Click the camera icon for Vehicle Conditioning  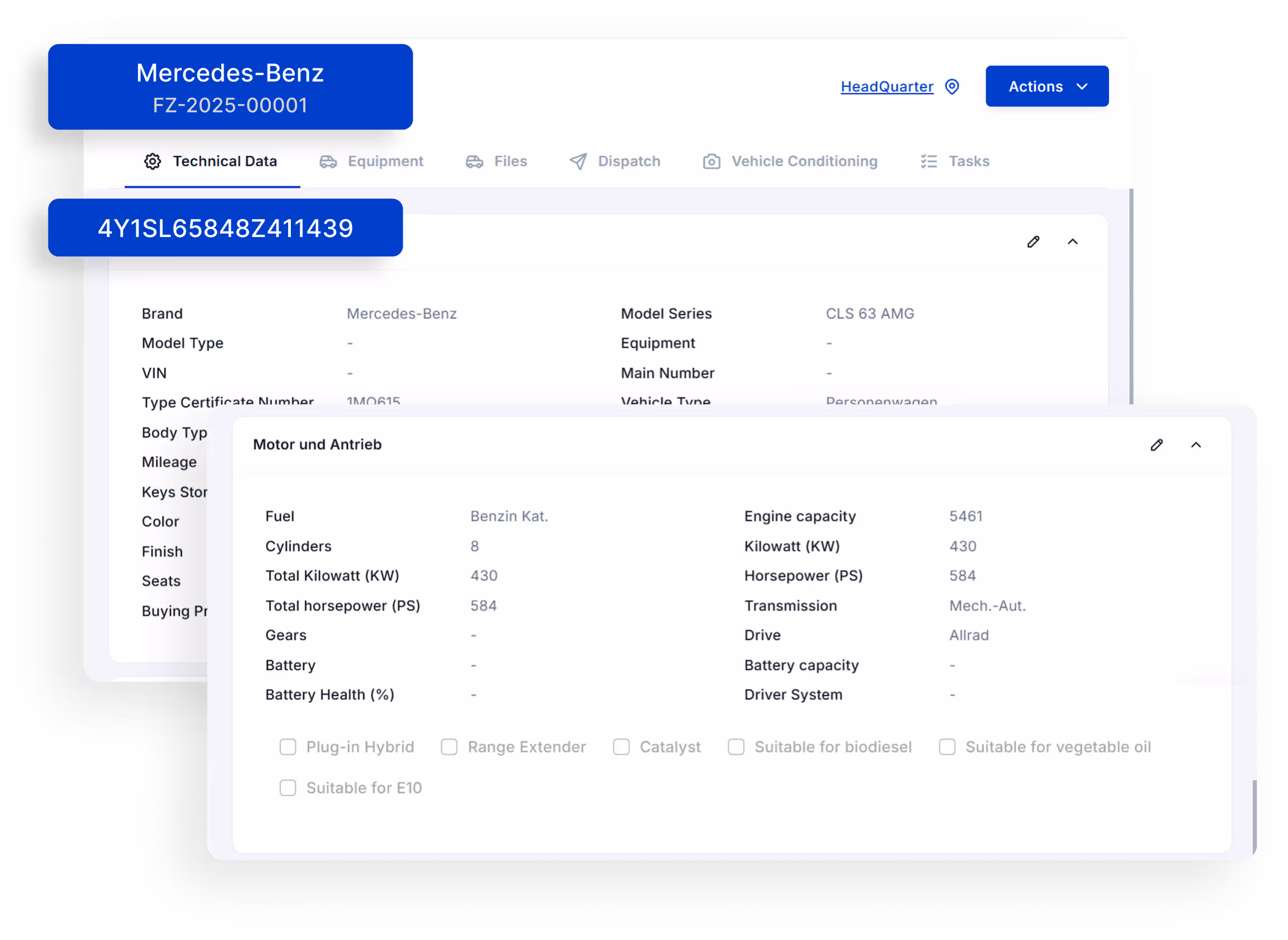[711, 162]
